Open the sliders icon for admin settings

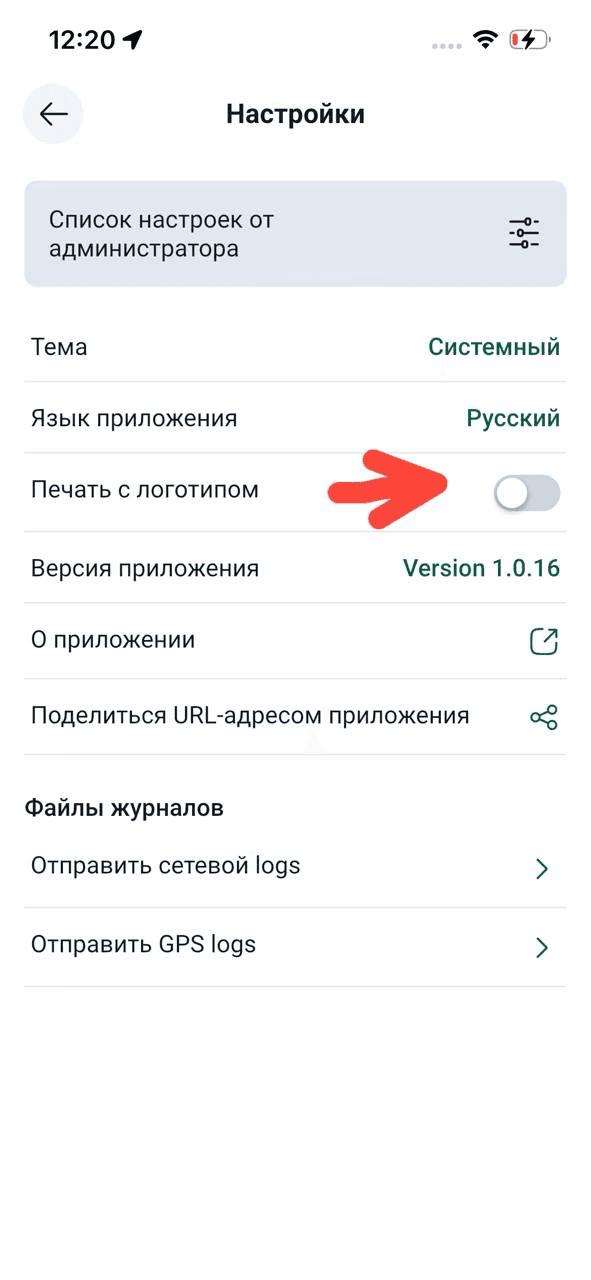pos(524,234)
